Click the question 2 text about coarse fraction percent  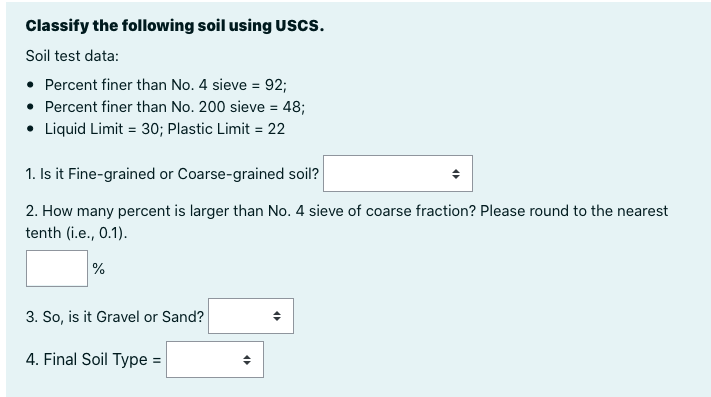[x=346, y=222]
